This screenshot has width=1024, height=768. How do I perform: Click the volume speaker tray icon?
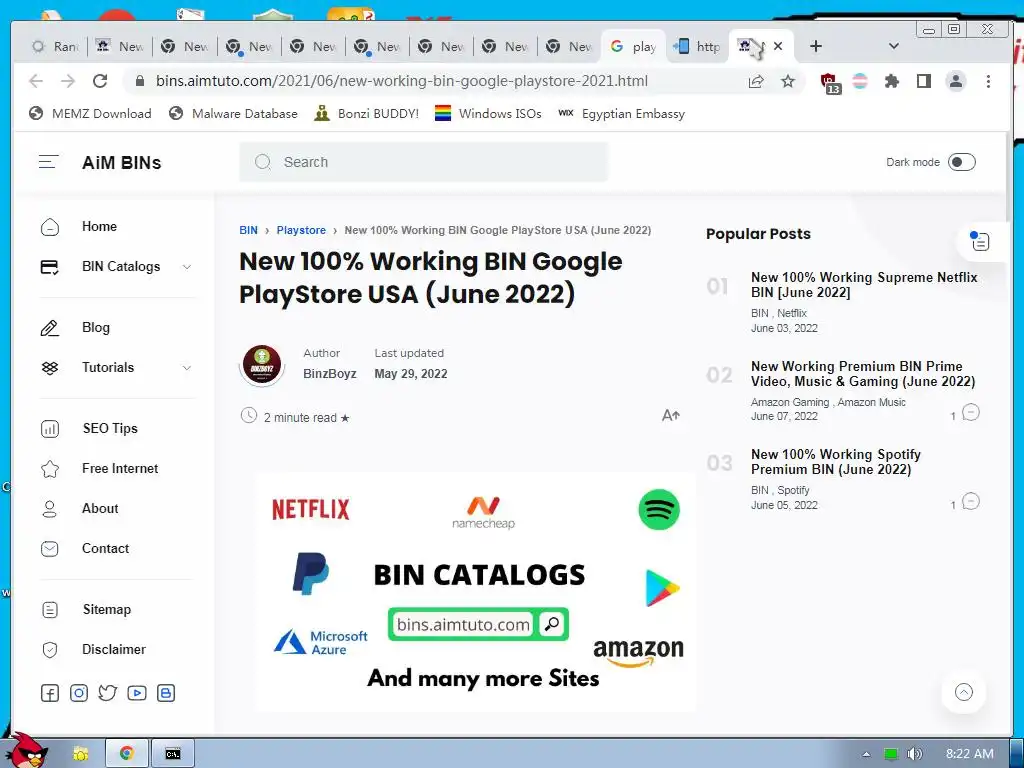(915, 754)
